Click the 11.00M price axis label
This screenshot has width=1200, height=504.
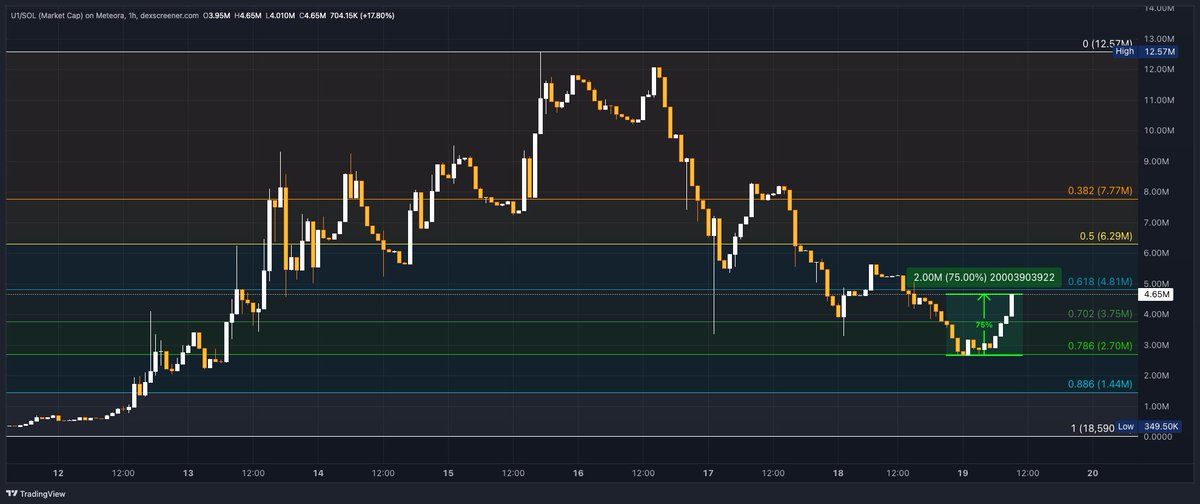[1158, 100]
